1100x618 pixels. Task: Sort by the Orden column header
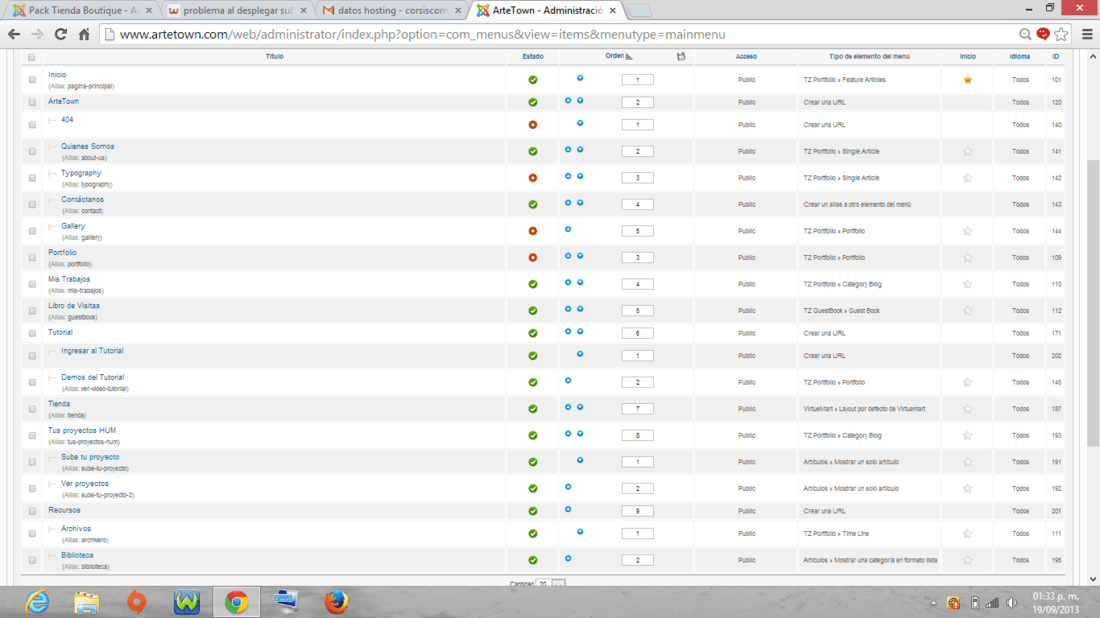point(615,56)
